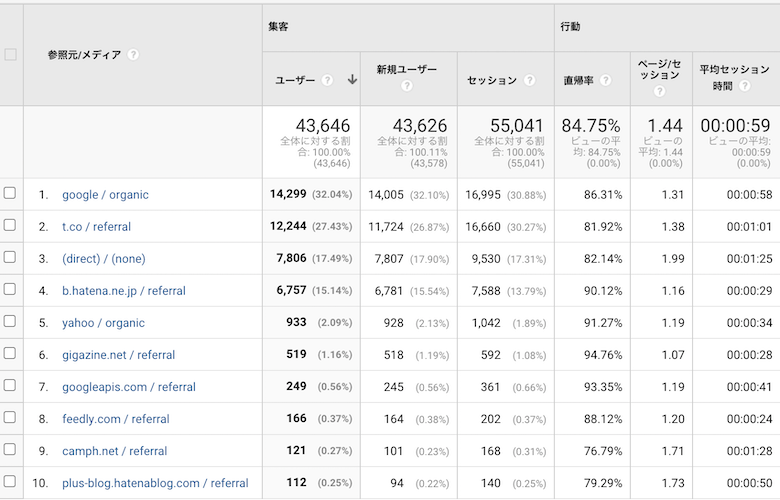780x500 pixels.
Task: Click the plus-blog.hatenablog.com / referral link
Action: [x=155, y=483]
